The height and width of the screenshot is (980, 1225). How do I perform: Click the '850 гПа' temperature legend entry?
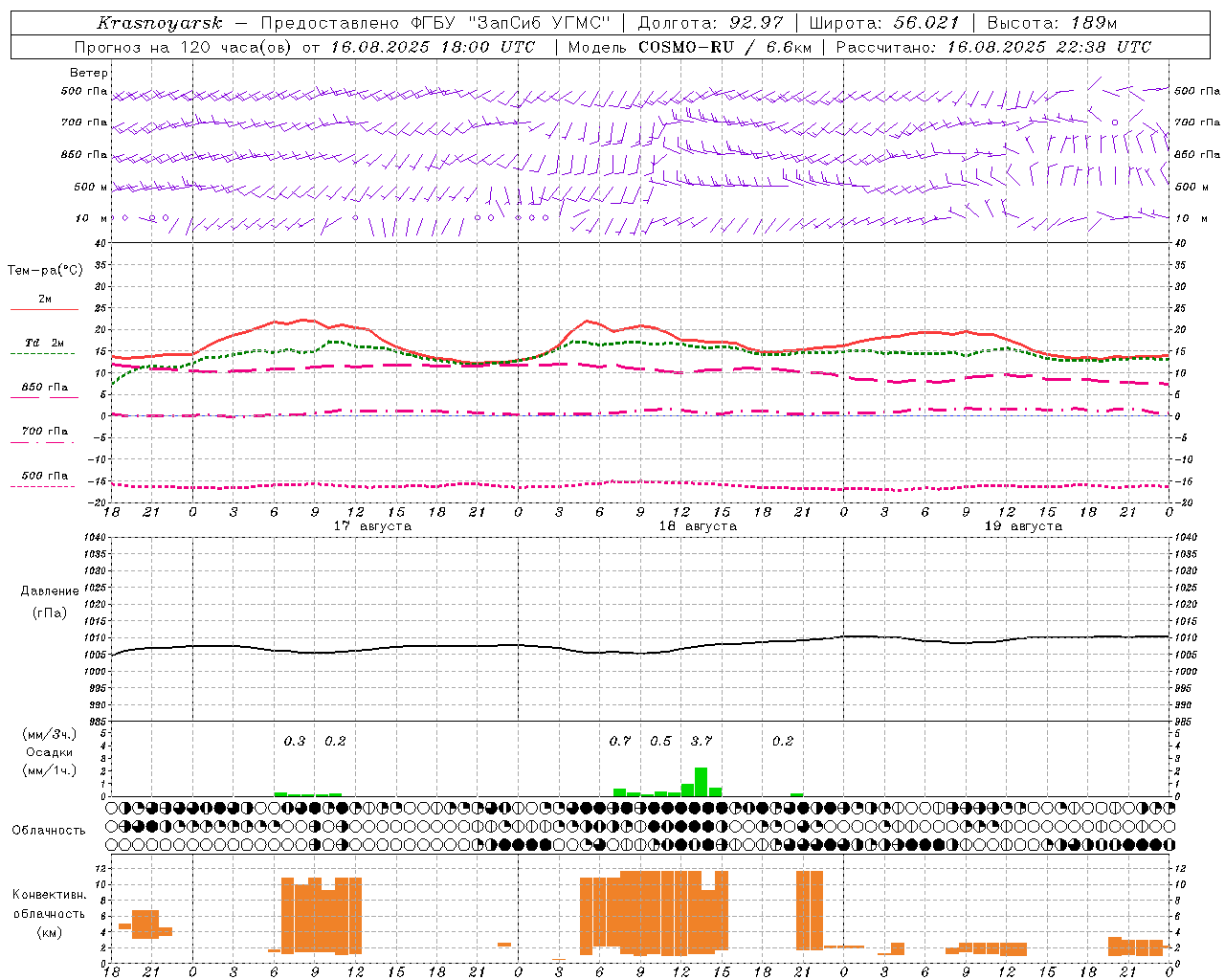45,388
